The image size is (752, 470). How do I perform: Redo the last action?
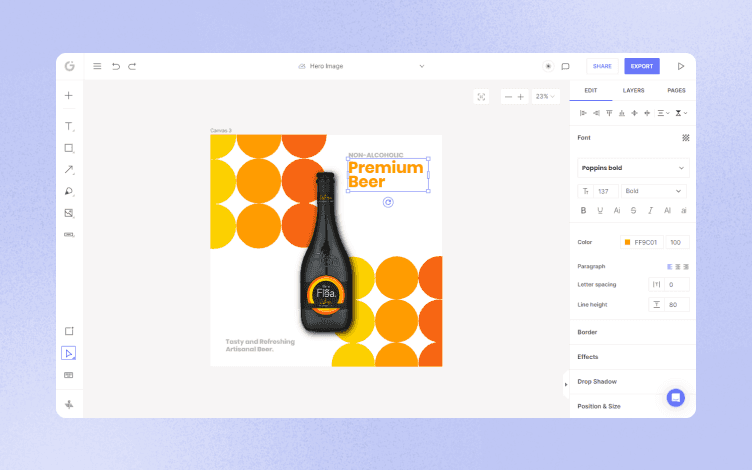pos(132,66)
